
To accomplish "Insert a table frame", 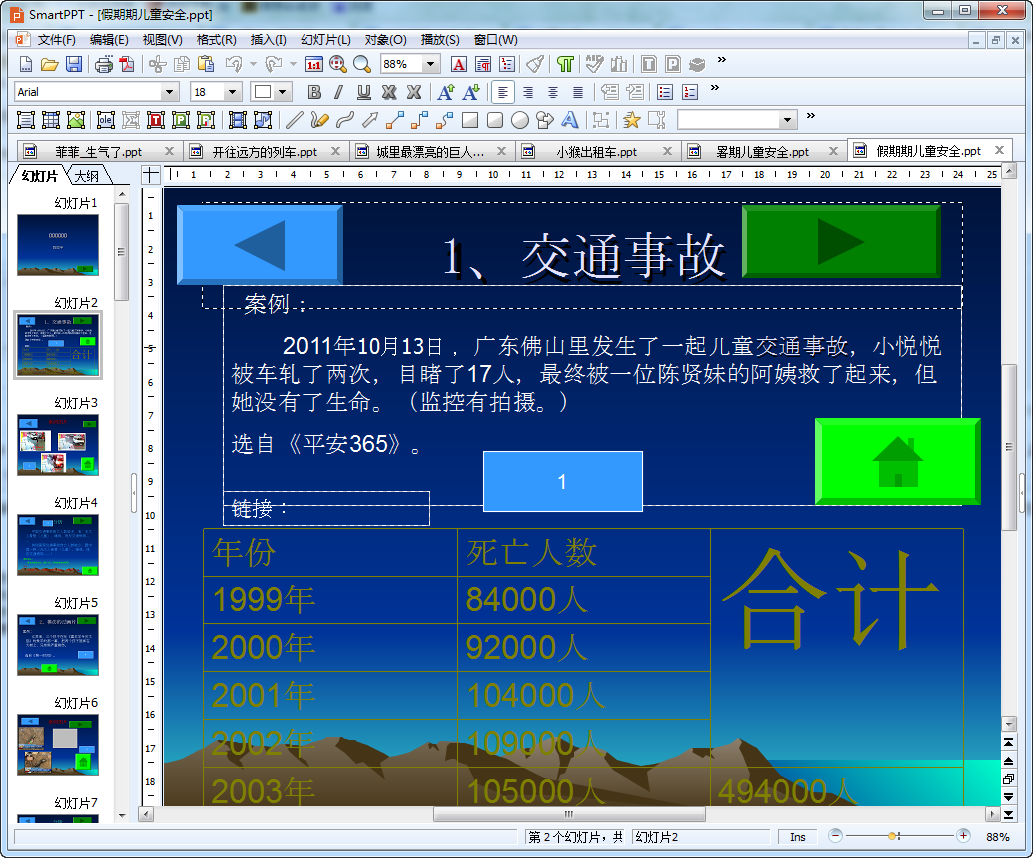I will [x=51, y=120].
